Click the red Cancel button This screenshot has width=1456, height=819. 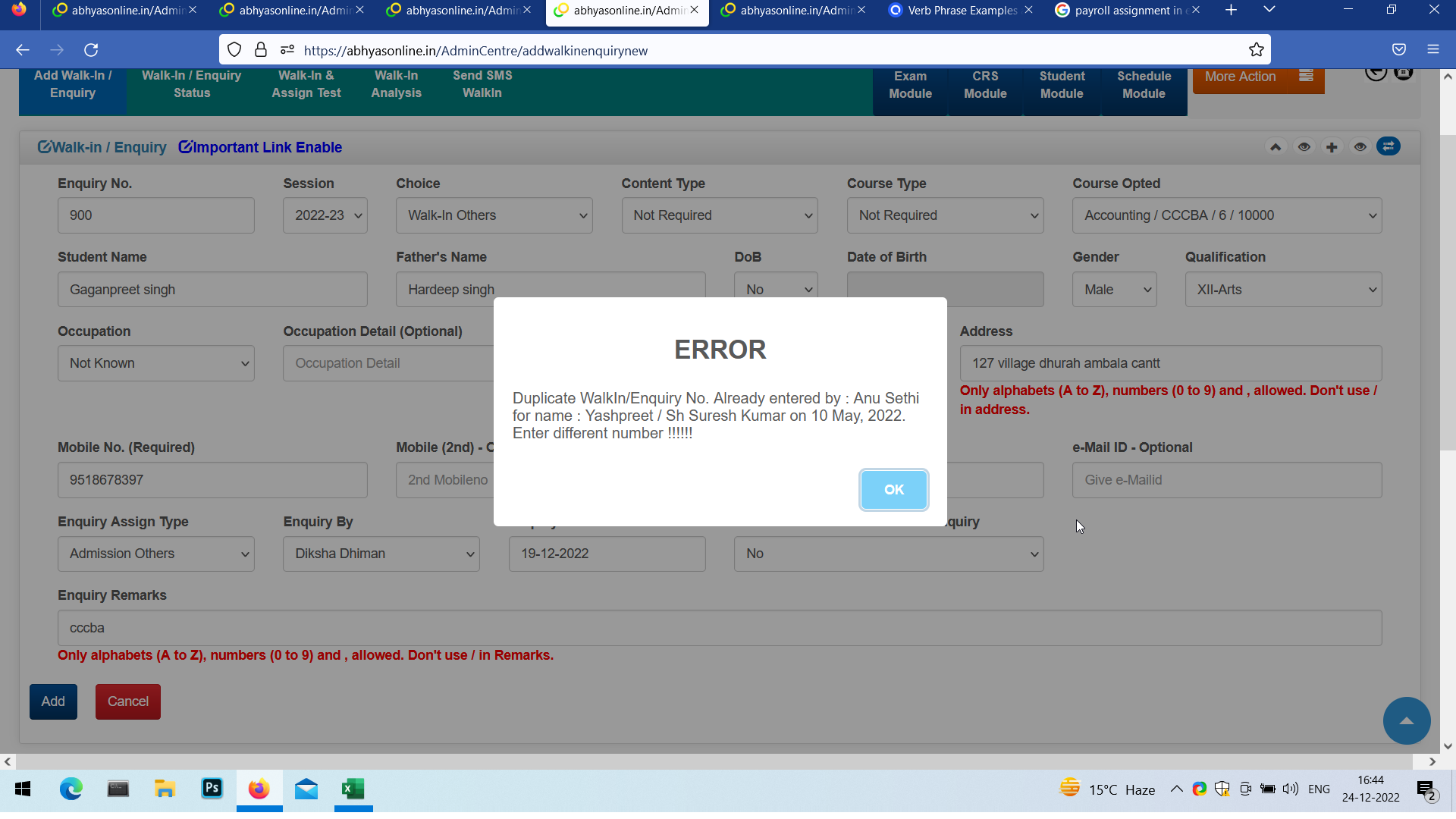(x=127, y=701)
